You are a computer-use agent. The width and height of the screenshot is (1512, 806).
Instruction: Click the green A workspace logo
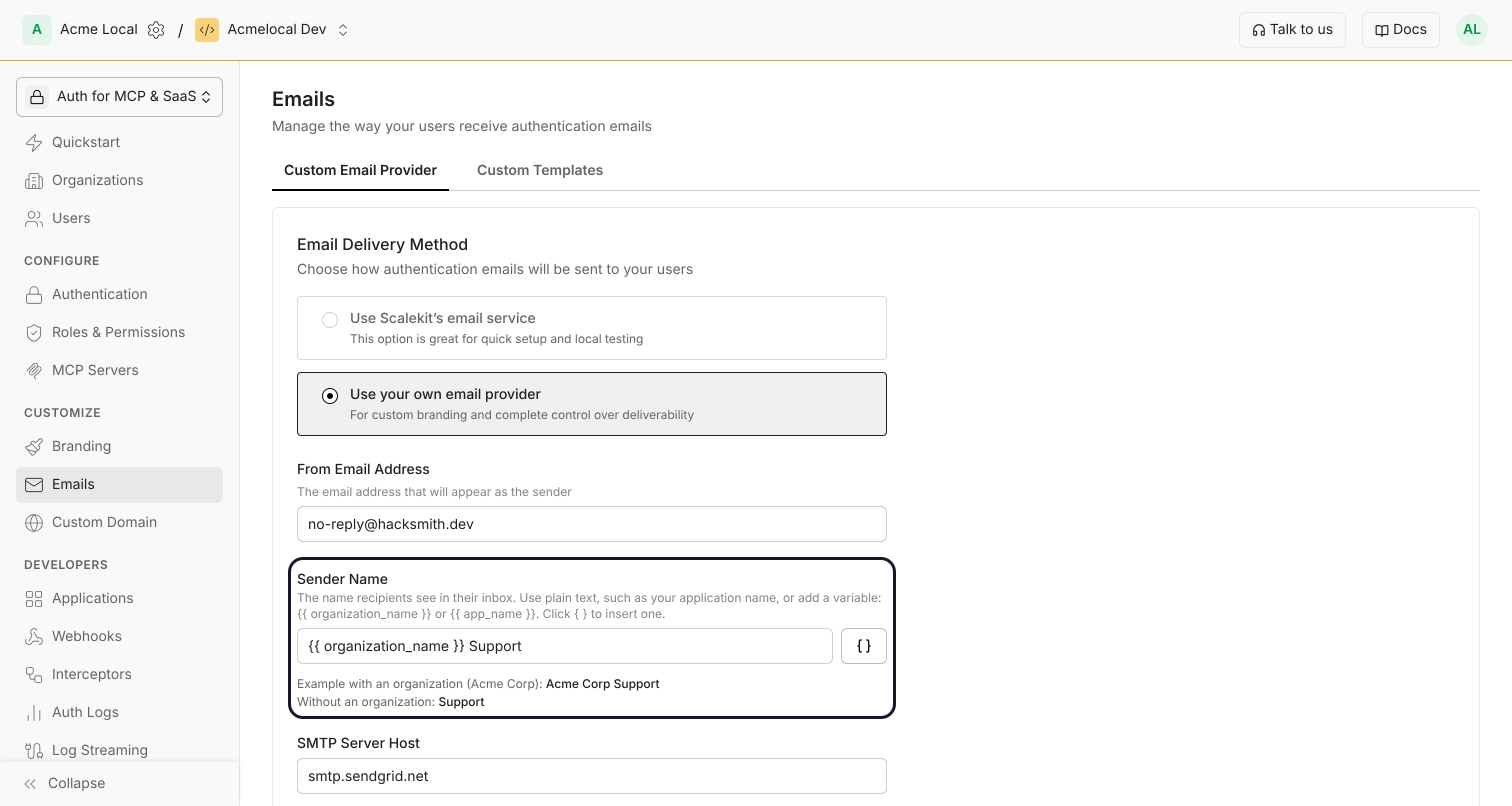tap(36, 29)
